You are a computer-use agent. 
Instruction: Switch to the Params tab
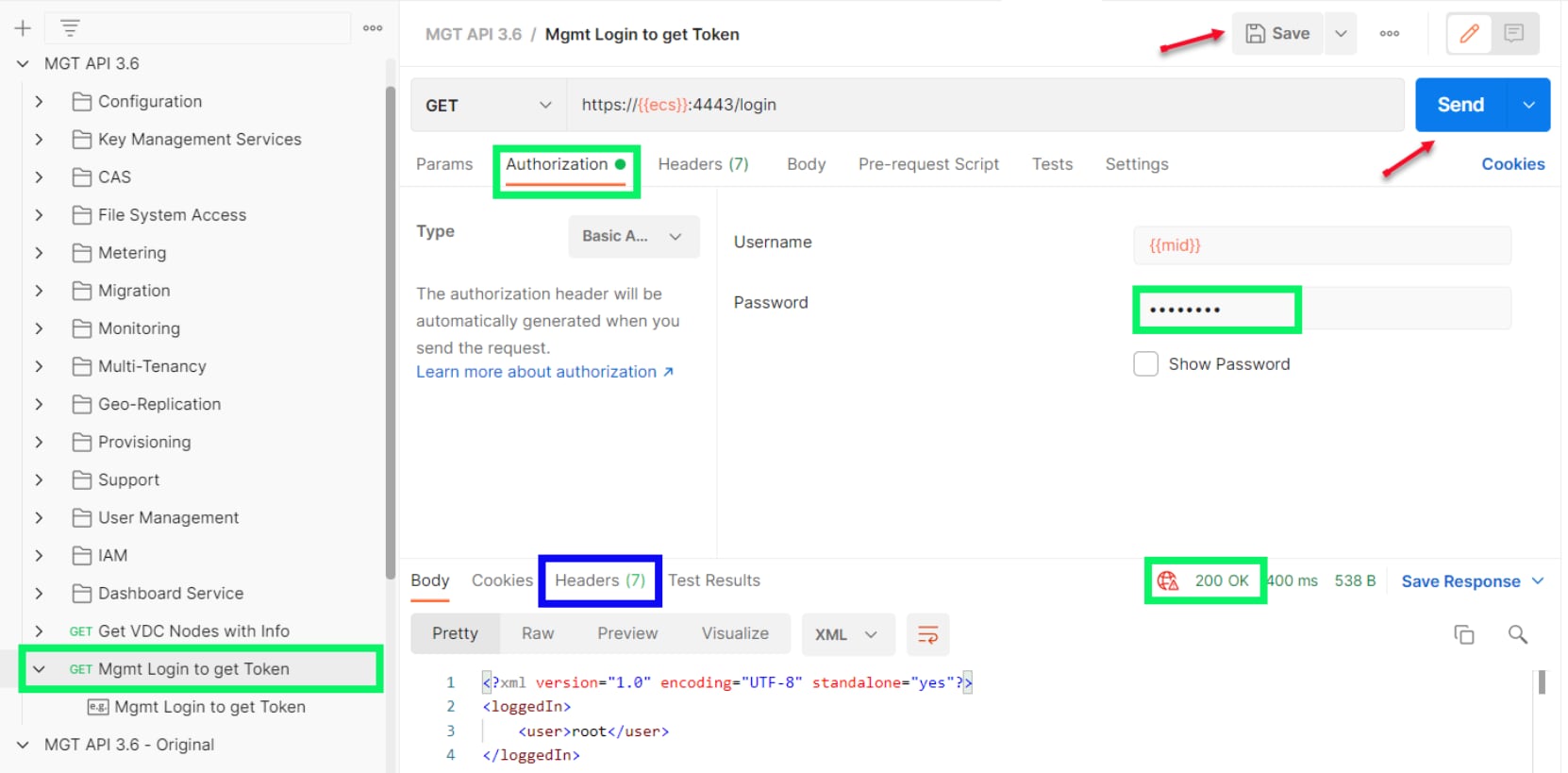click(444, 164)
